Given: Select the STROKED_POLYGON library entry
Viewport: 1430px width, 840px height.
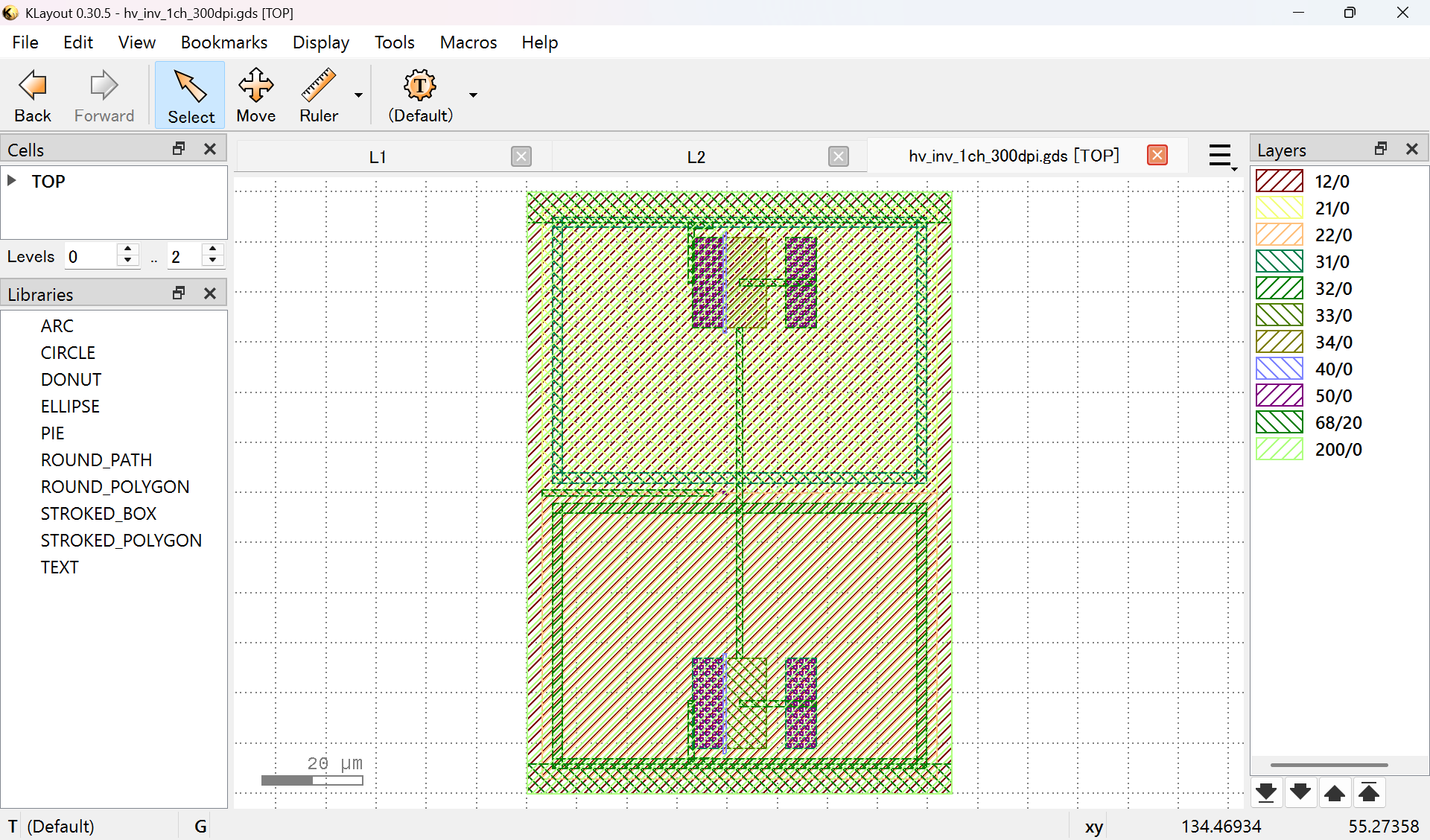Looking at the screenshot, I should (121, 540).
